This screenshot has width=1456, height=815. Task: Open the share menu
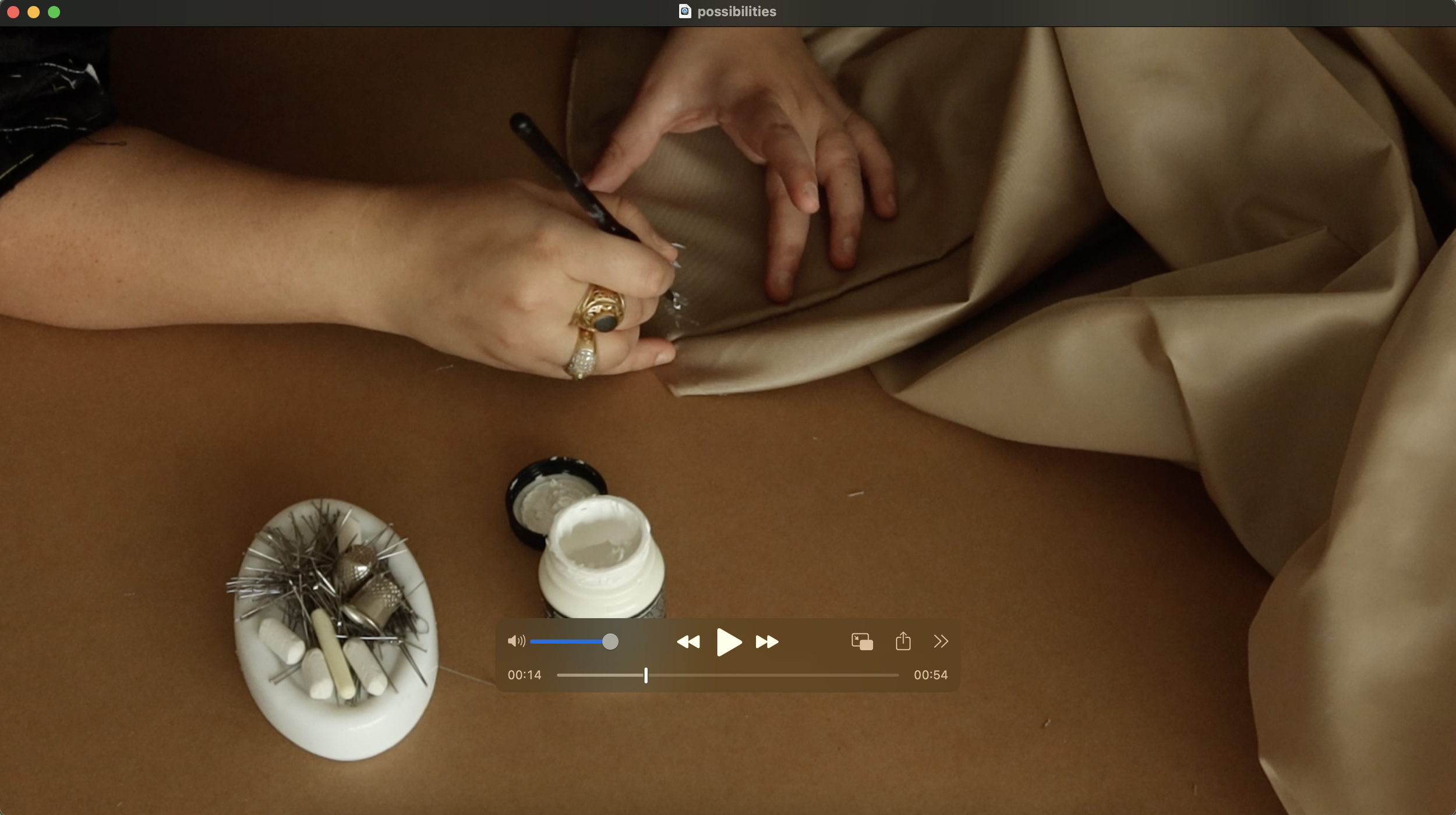pos(903,641)
